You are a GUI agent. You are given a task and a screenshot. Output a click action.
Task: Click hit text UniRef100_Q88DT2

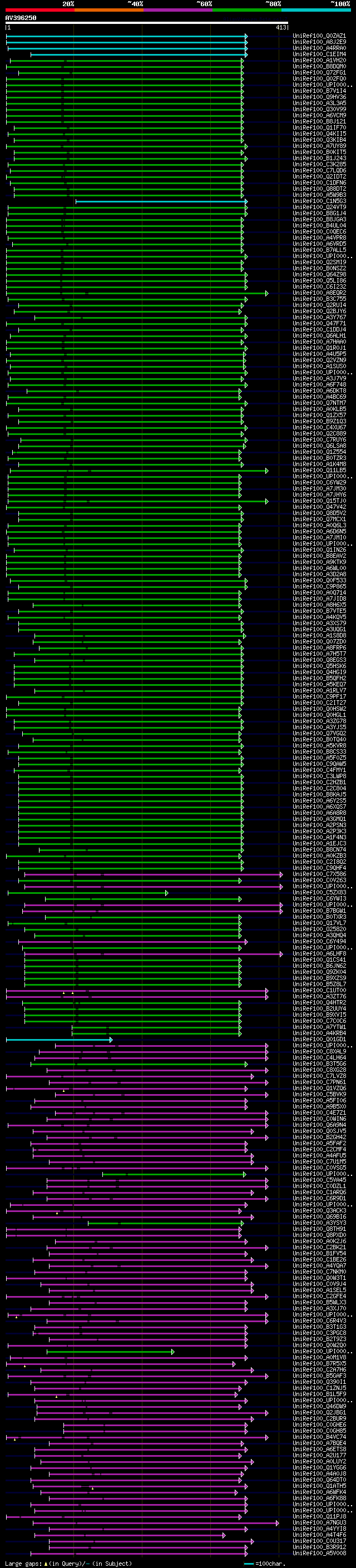[x=319, y=189]
